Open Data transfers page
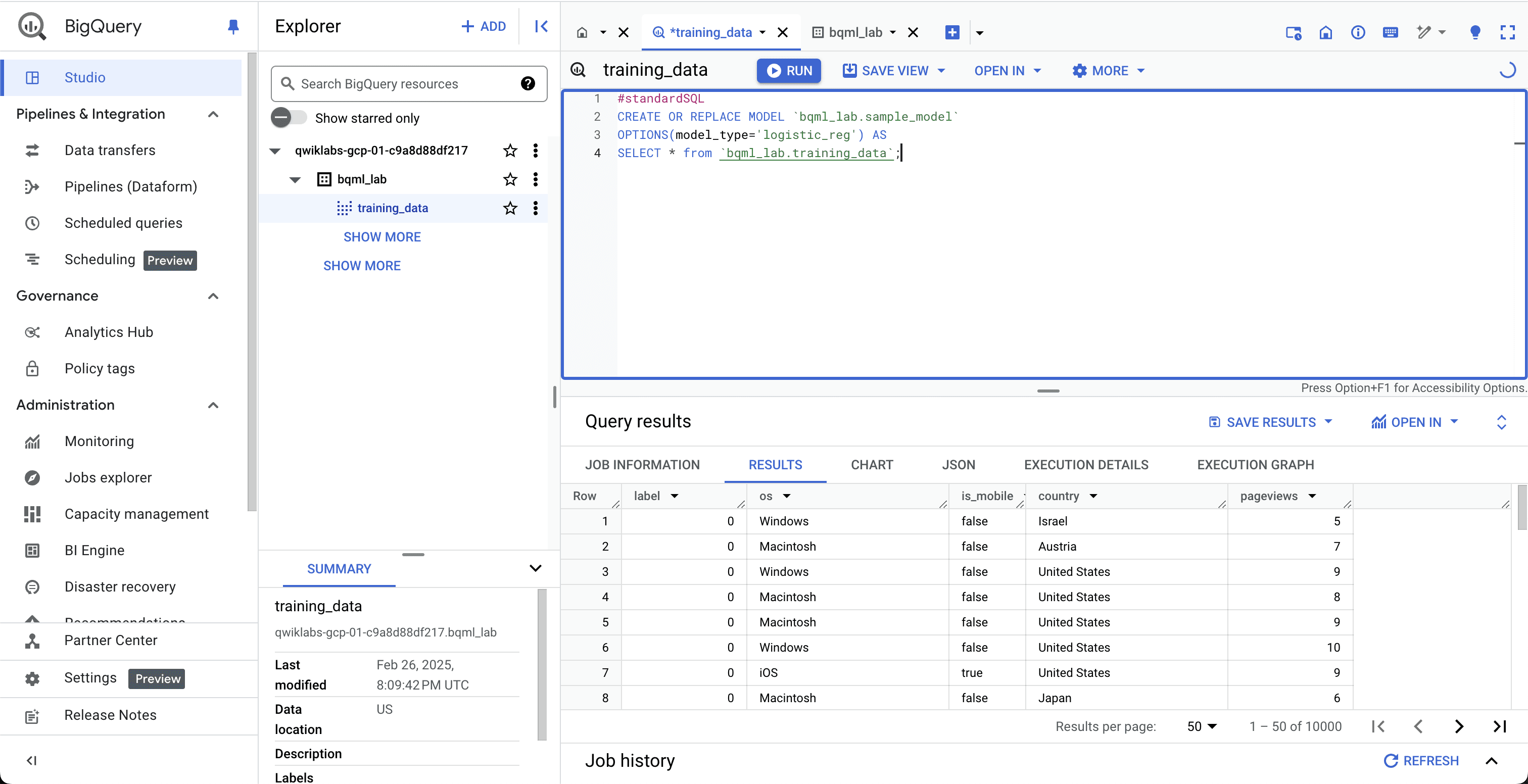 coord(110,150)
